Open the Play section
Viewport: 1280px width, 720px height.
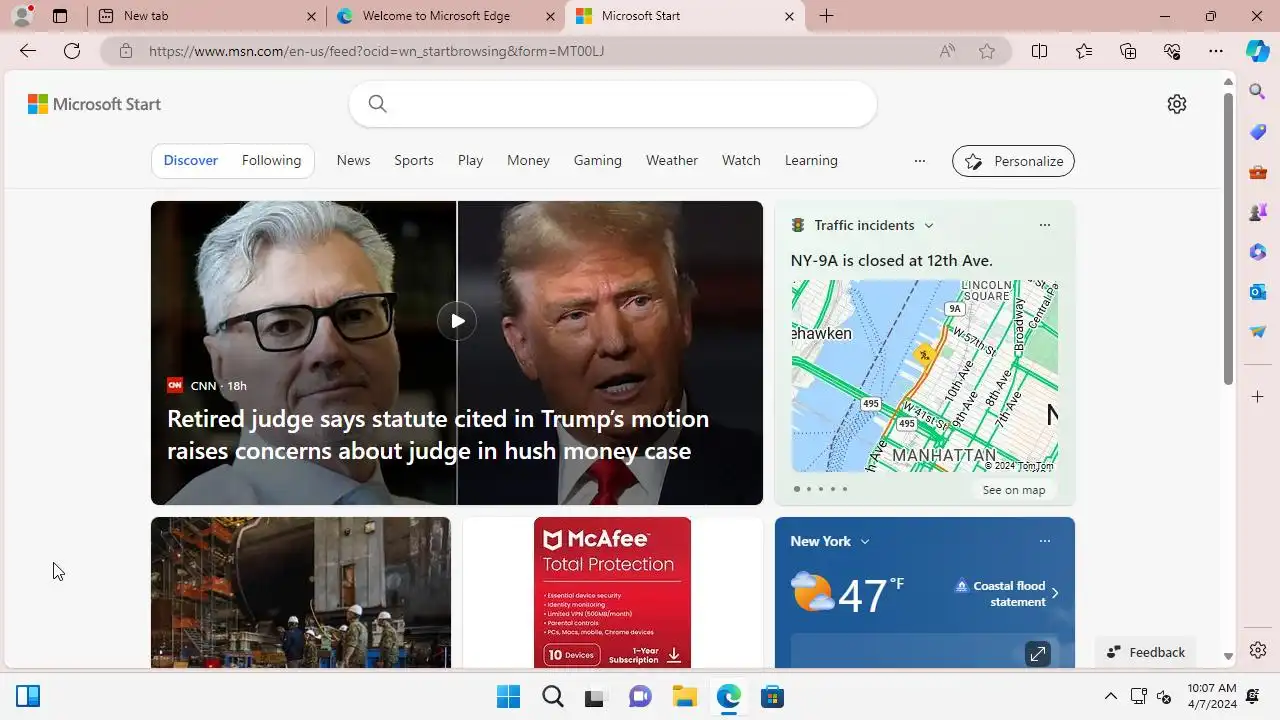[x=470, y=160]
